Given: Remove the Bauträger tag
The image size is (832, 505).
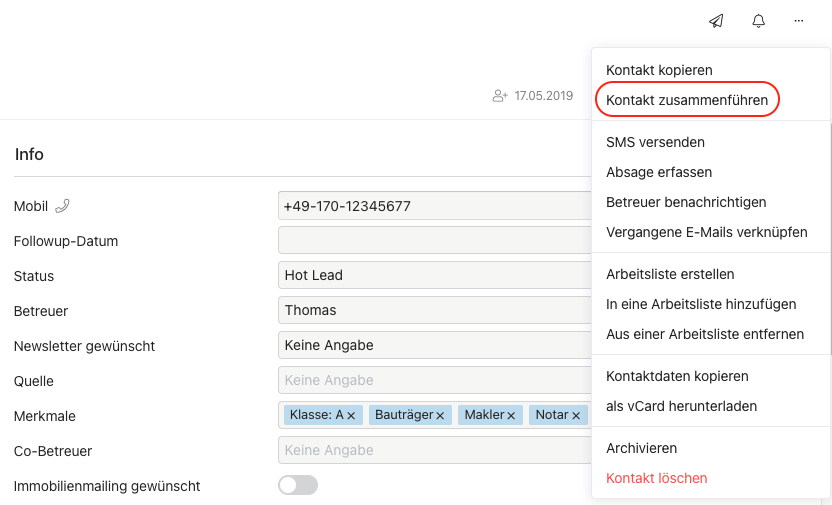Looking at the screenshot, I should (x=440, y=416).
